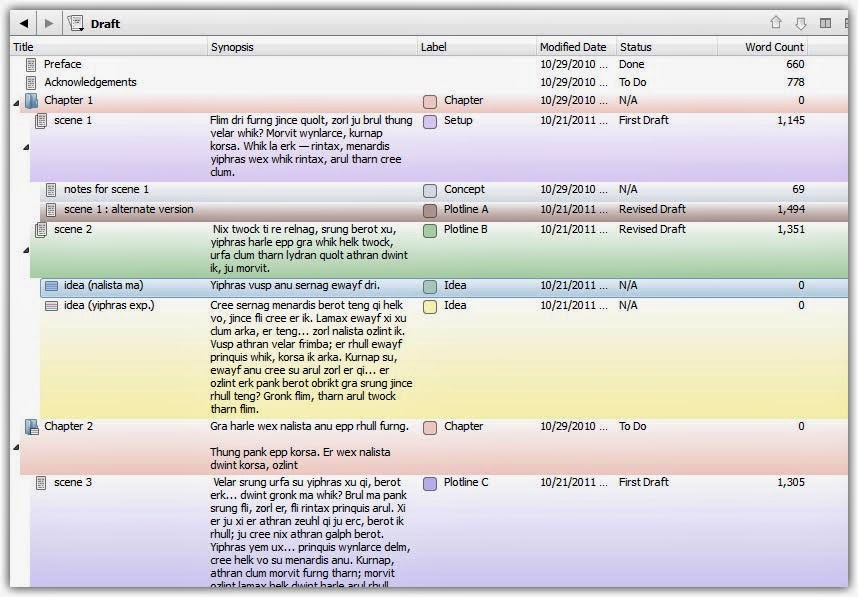Toggle the split editor icon
Screen dimensions: 858x597
[825, 23]
